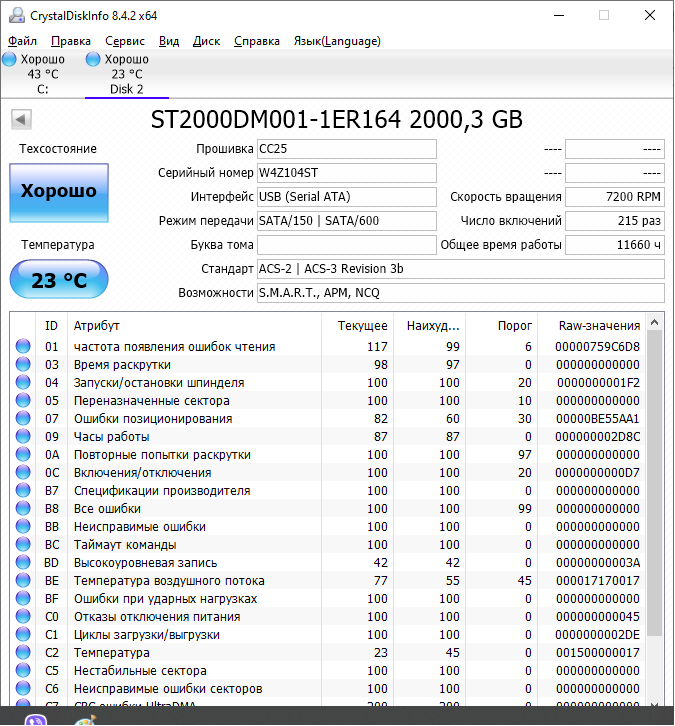This screenshot has height=726, width=675.
Task: Click status orb for attribute 01 read errors
Action: [x=23, y=347]
